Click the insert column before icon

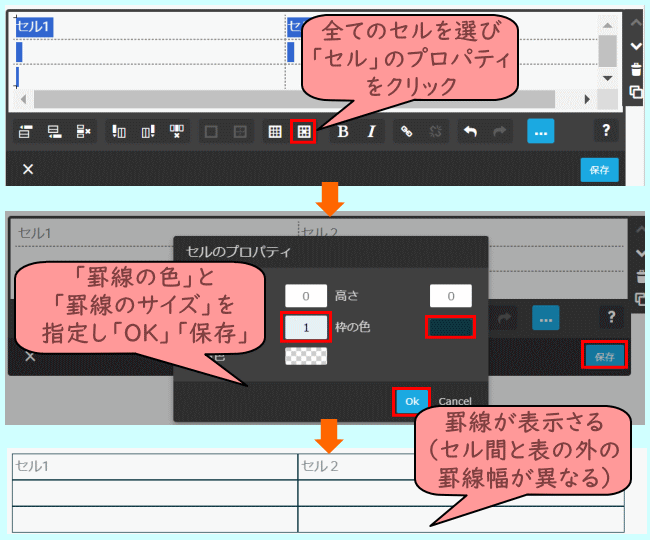(119, 132)
